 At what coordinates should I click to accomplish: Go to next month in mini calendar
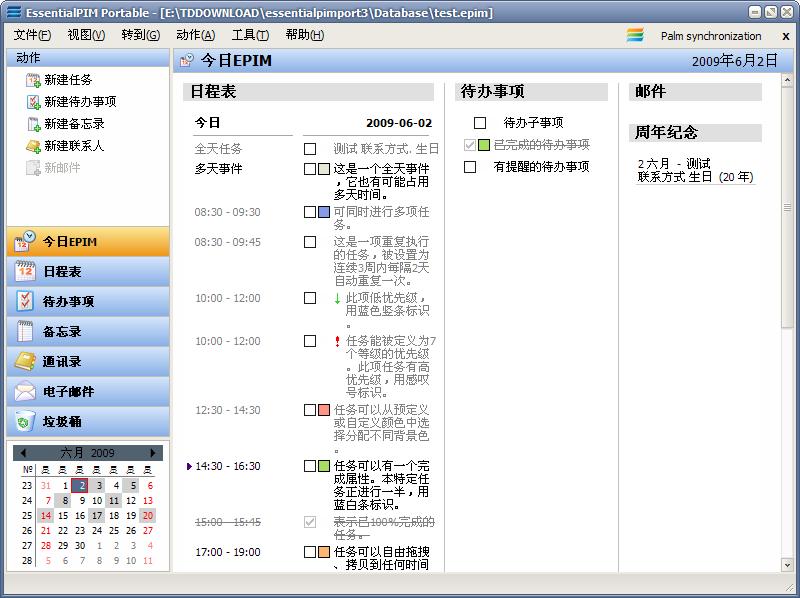153,453
